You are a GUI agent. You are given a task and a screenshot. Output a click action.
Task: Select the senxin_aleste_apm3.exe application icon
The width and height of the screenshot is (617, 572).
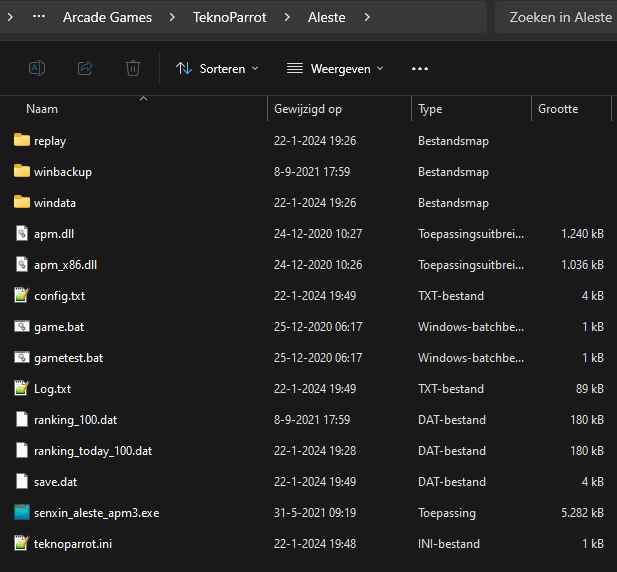pos(22,513)
